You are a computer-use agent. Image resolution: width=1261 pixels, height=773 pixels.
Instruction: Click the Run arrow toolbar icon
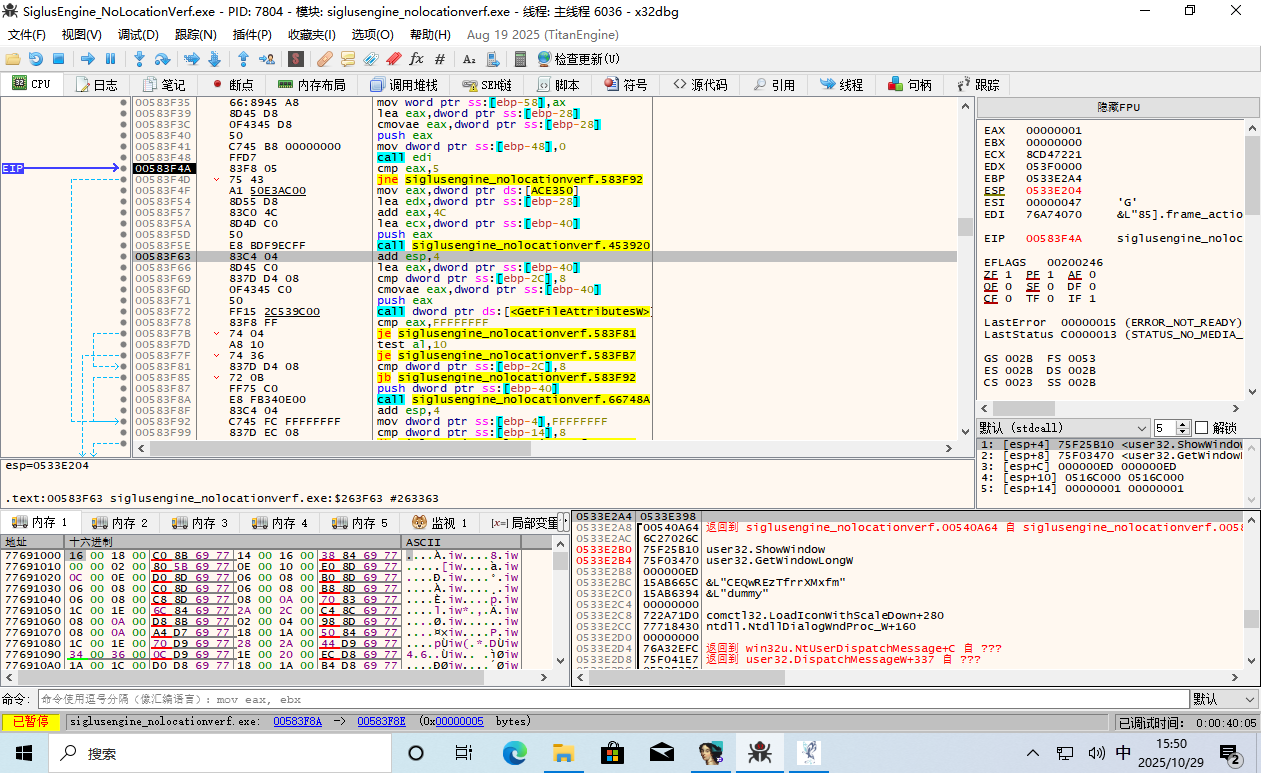click(87, 59)
